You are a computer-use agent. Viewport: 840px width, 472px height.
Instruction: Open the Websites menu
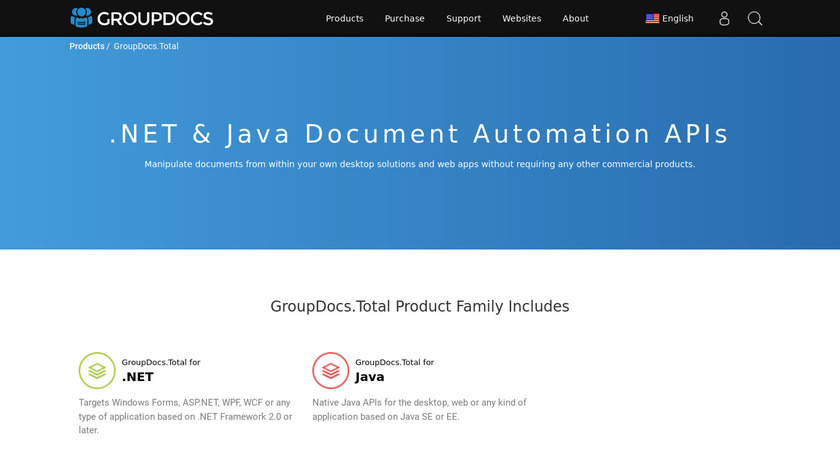[521, 18]
